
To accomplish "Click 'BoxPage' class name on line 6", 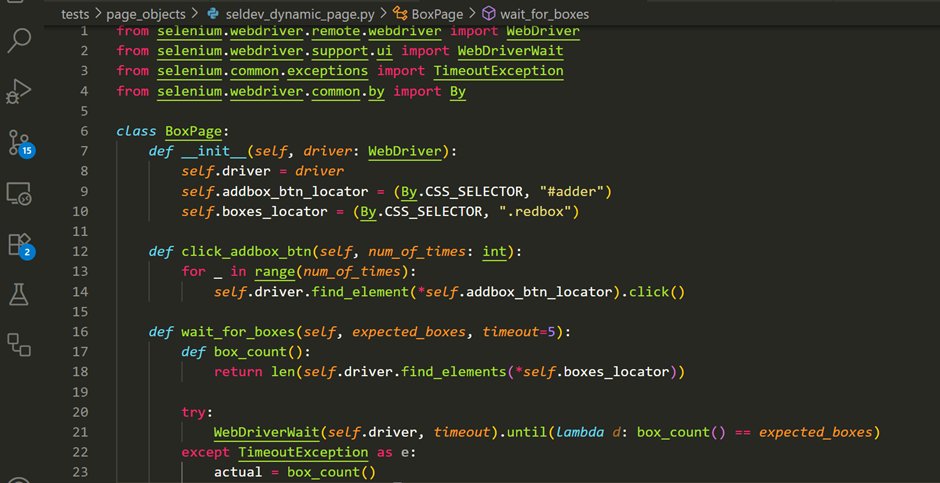I will [194, 131].
